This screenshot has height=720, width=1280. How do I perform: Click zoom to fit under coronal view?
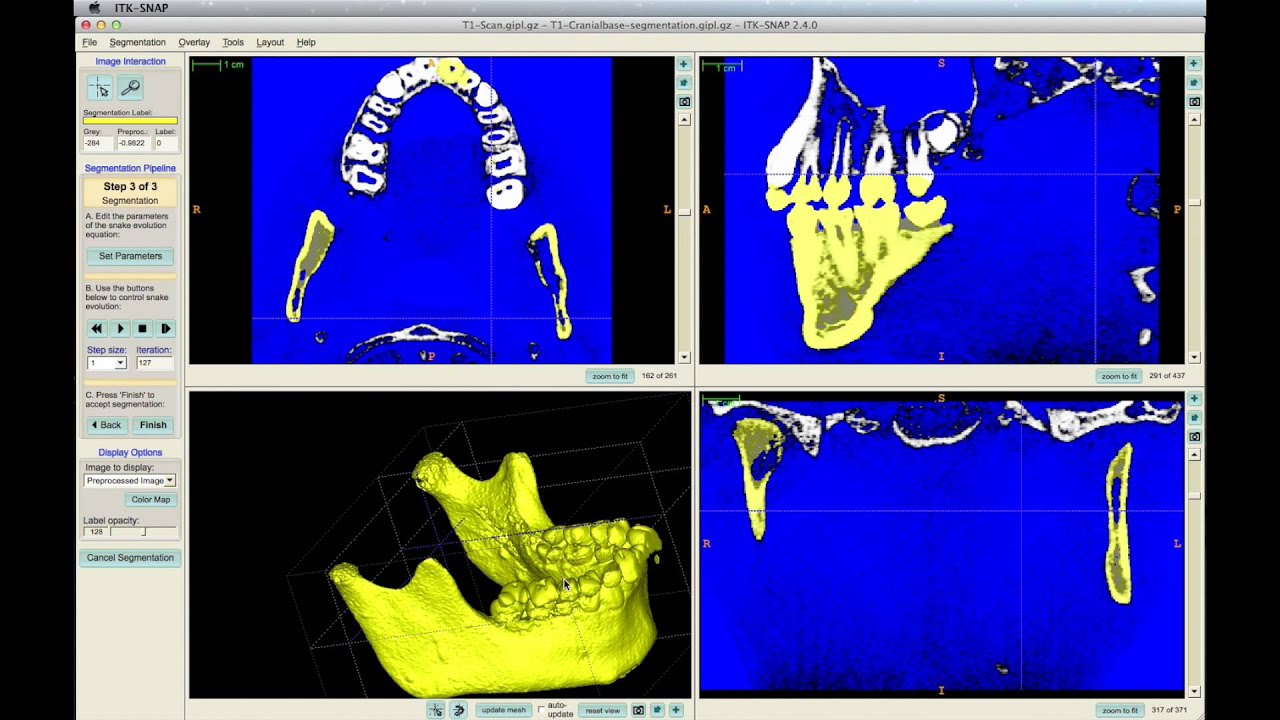tap(1118, 710)
